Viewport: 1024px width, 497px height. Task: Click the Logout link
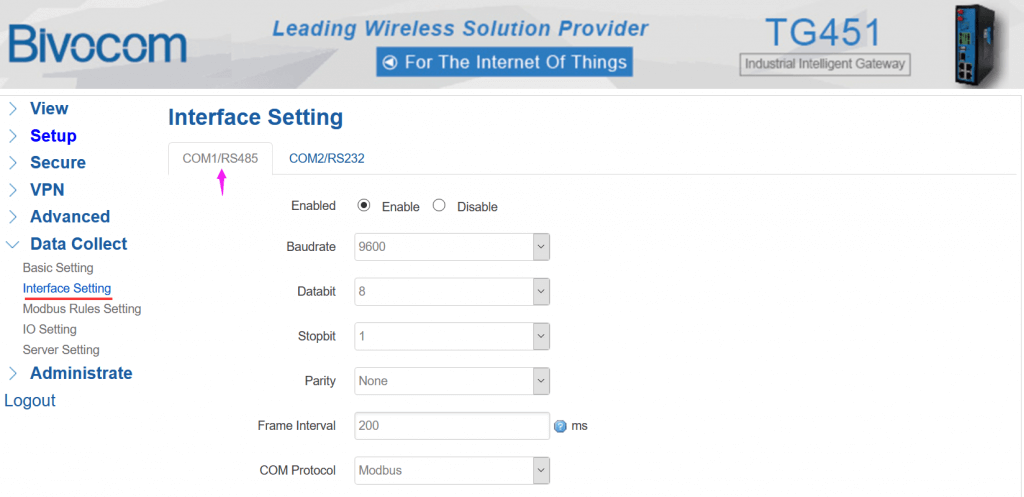(30, 401)
